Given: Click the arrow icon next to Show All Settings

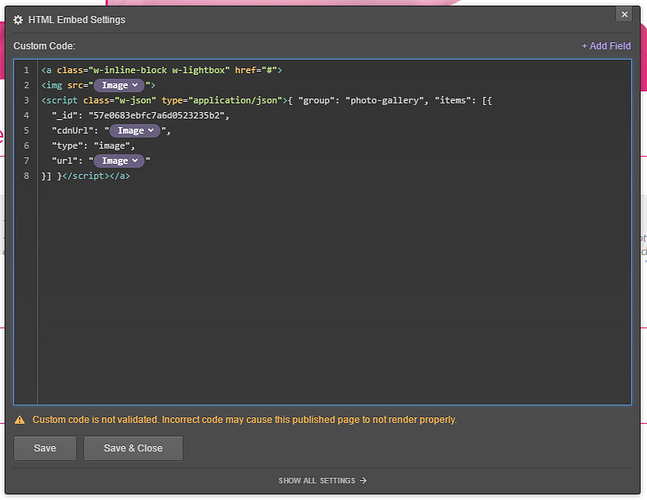Looking at the screenshot, I should 363,481.
